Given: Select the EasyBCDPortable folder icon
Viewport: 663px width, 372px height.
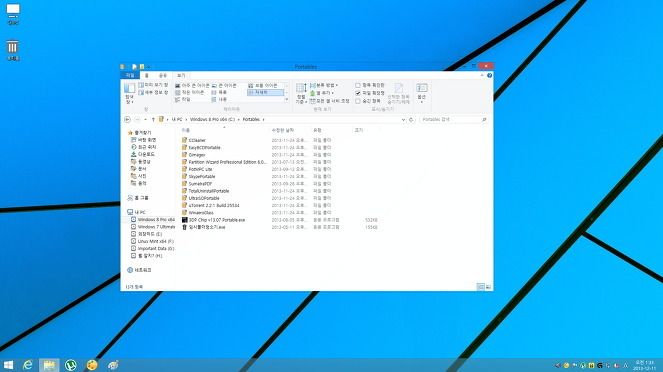Looking at the screenshot, I should click(184, 148).
